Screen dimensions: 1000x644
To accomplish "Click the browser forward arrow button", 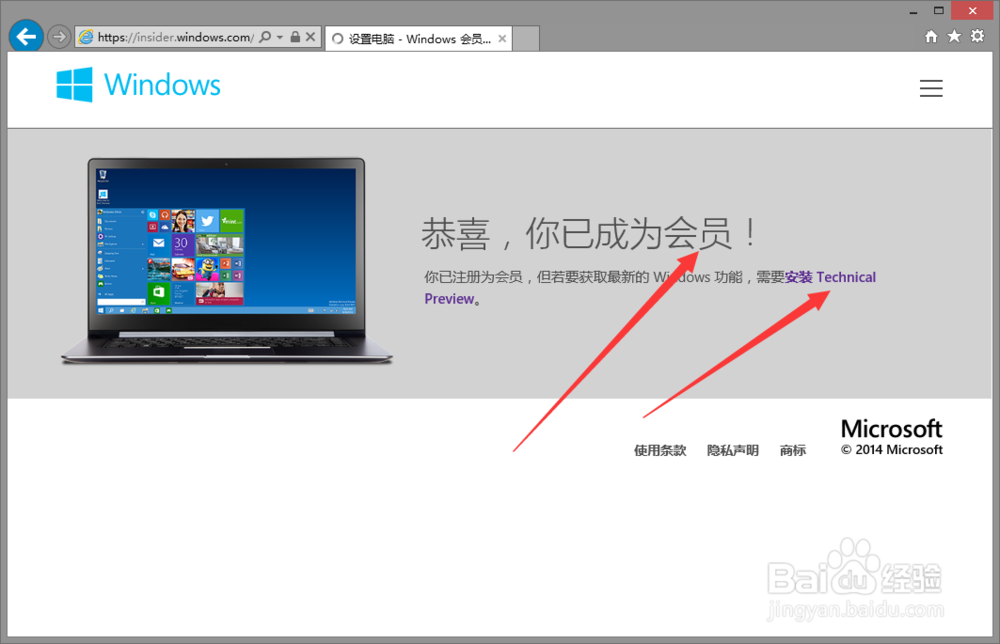I will point(59,37).
